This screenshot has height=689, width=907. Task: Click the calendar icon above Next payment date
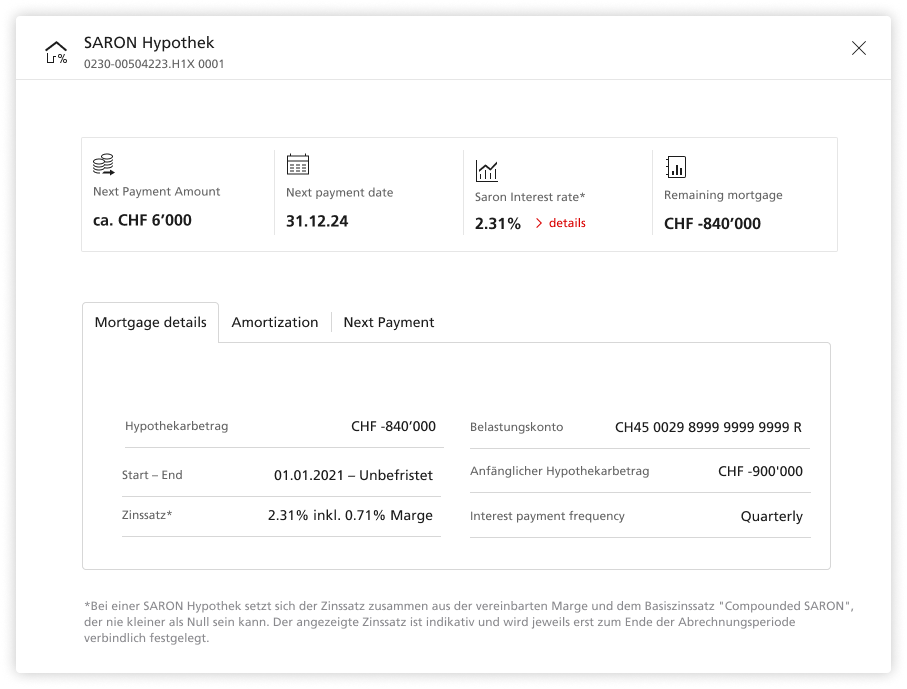pyautogui.click(x=298, y=164)
